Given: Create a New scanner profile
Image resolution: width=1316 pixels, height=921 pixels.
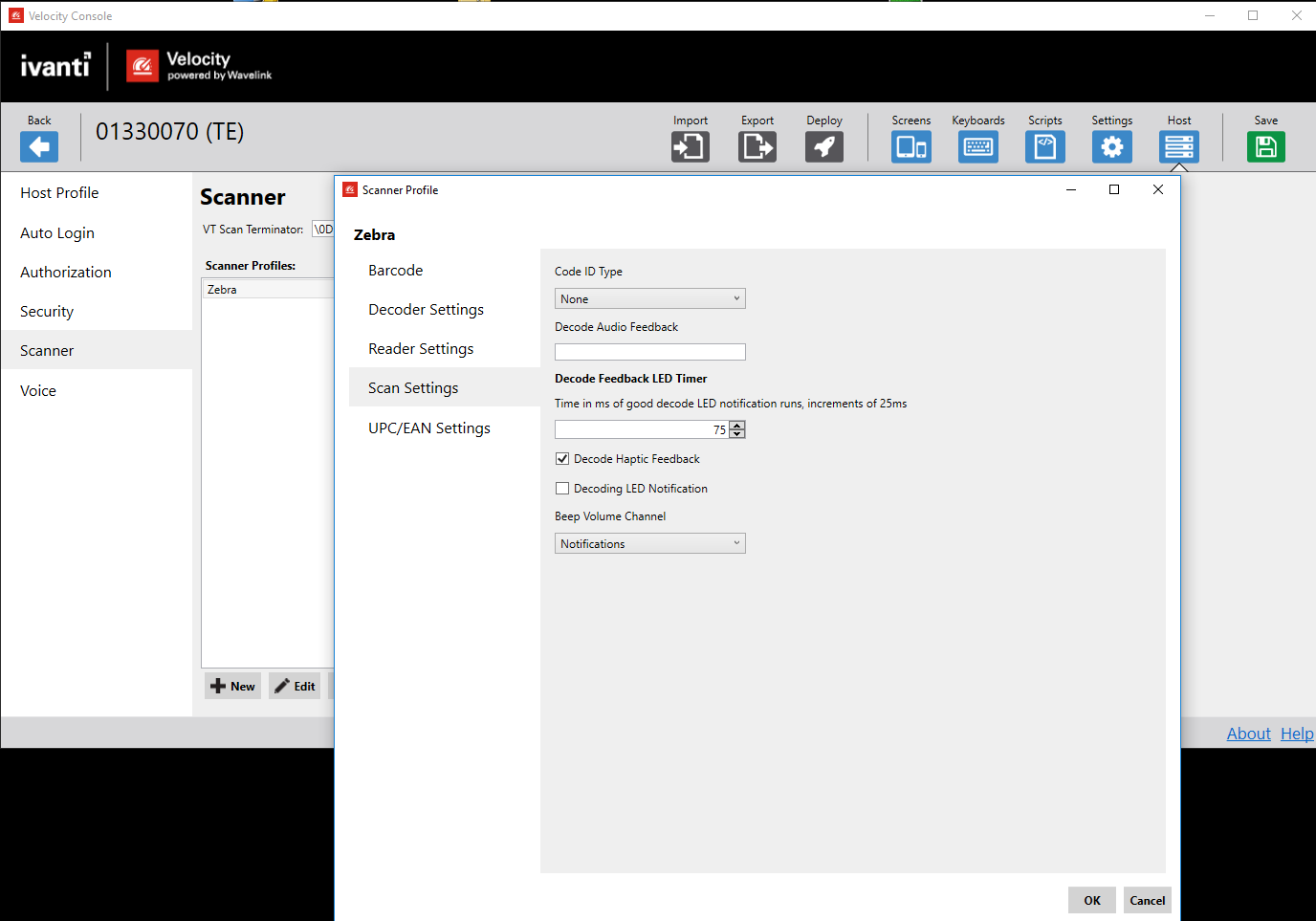Looking at the screenshot, I should 232,686.
